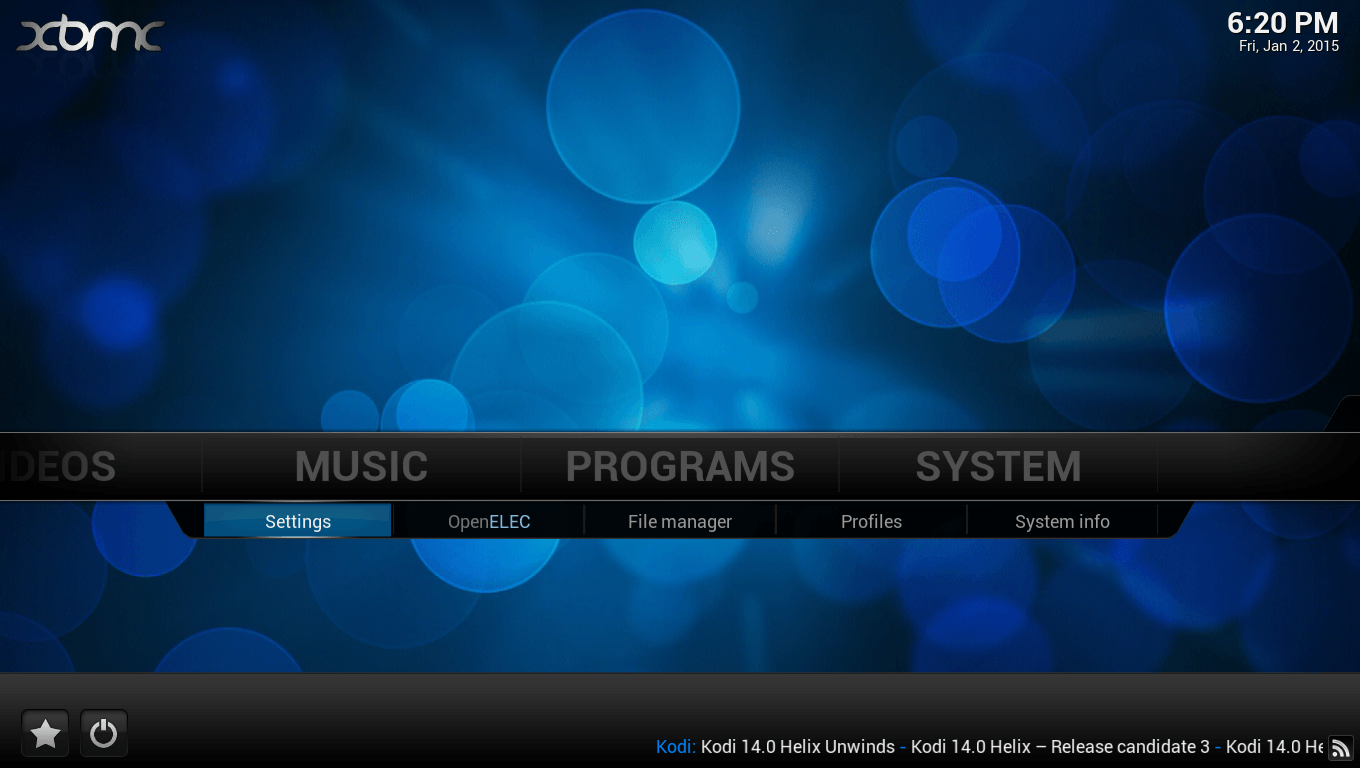Show System info from the submenu

[1062, 521]
